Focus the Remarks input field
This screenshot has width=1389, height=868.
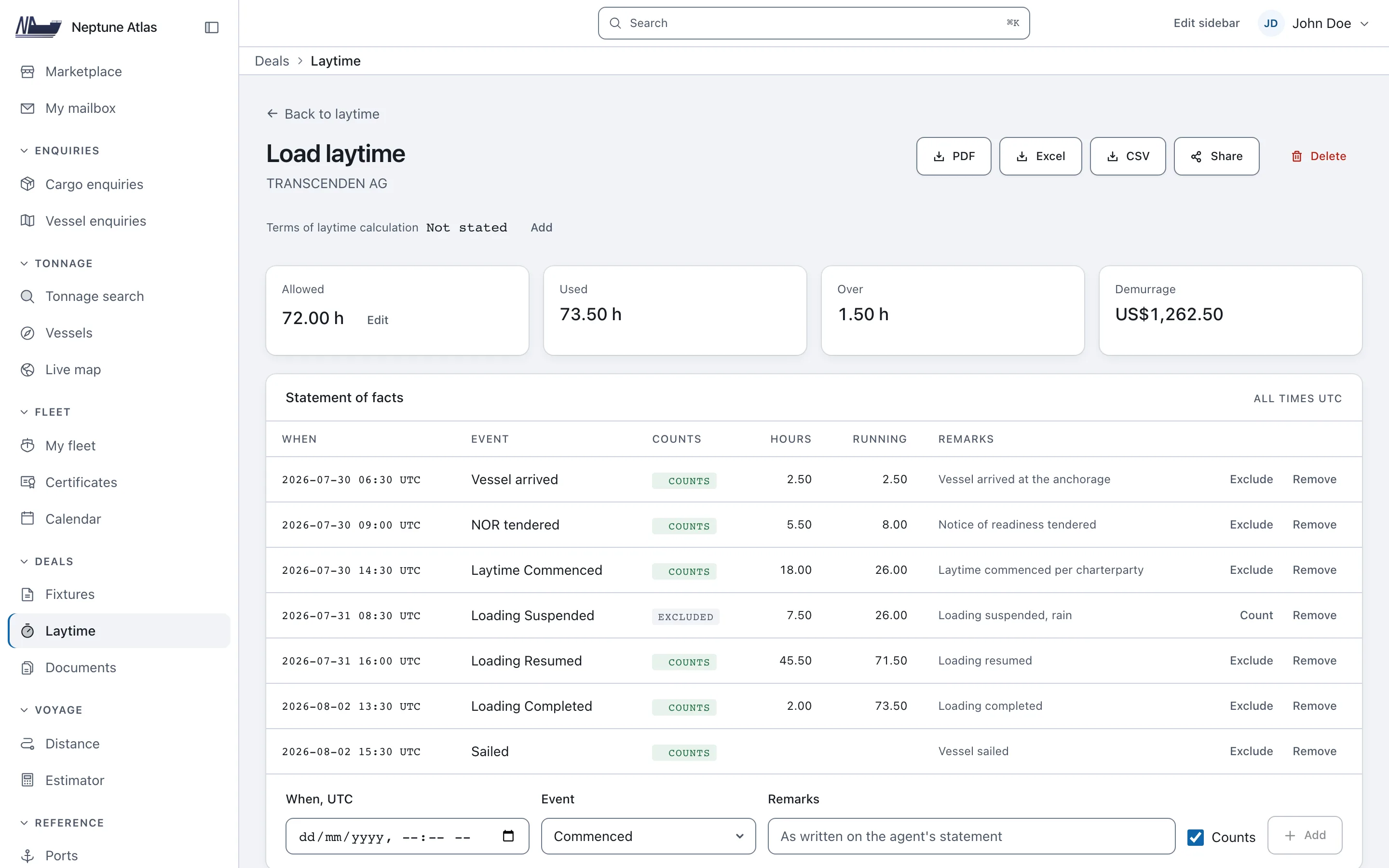[x=971, y=837]
